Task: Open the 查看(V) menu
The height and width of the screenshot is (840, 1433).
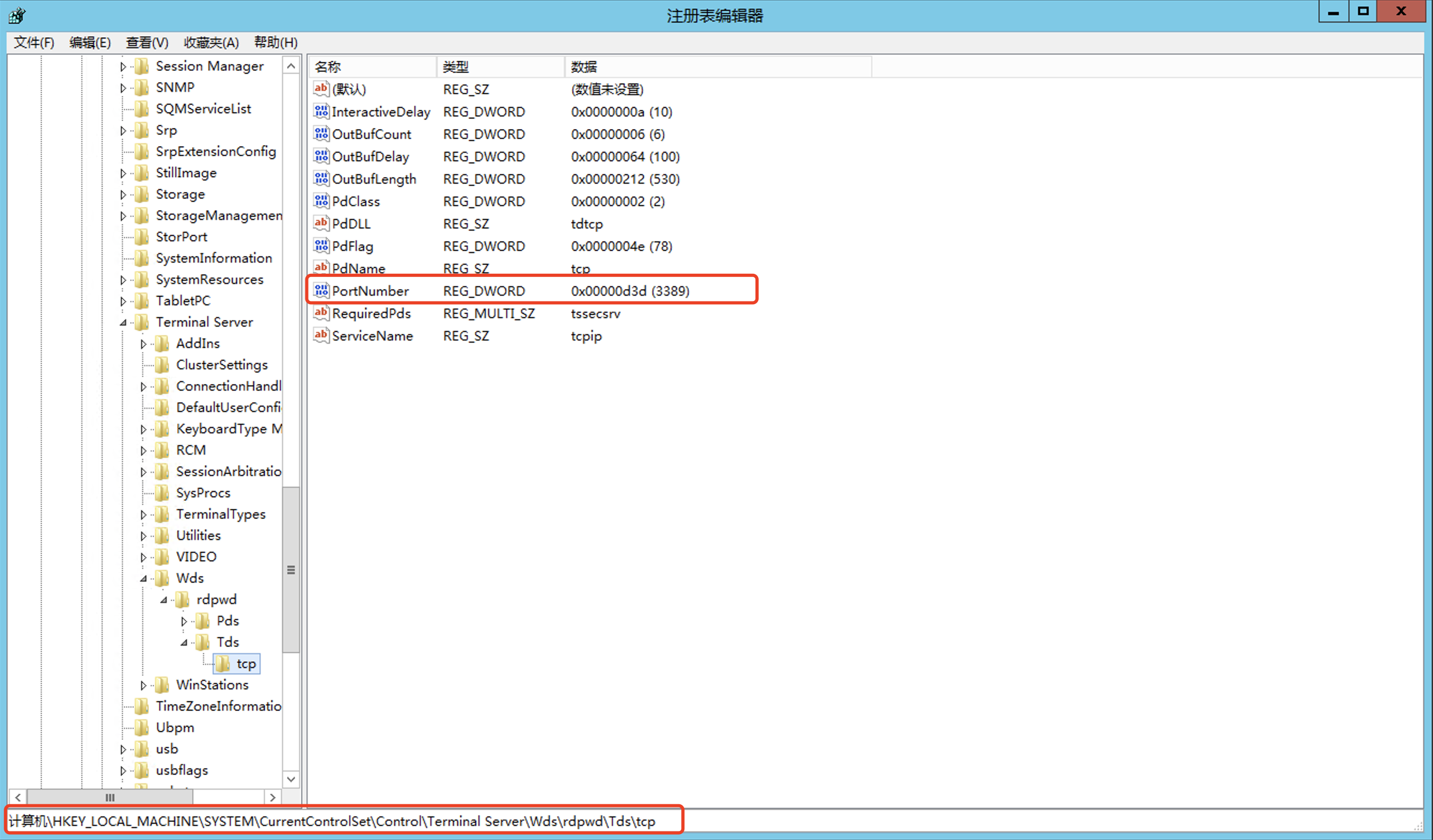Action: 147,43
